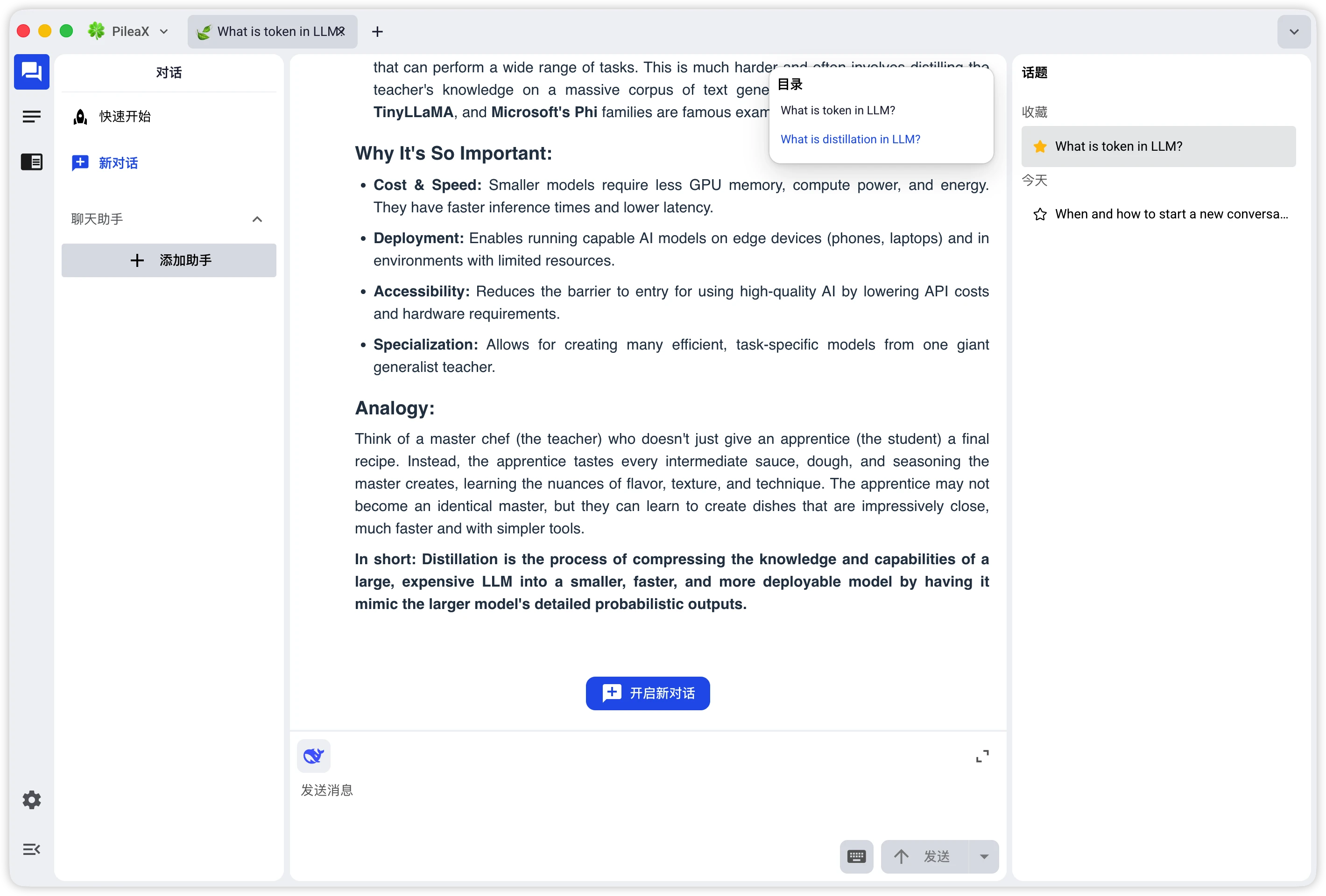Unfavorite the 'What is token in LLM?' topic
This screenshot has width=1326, height=896.
[x=1040, y=147]
